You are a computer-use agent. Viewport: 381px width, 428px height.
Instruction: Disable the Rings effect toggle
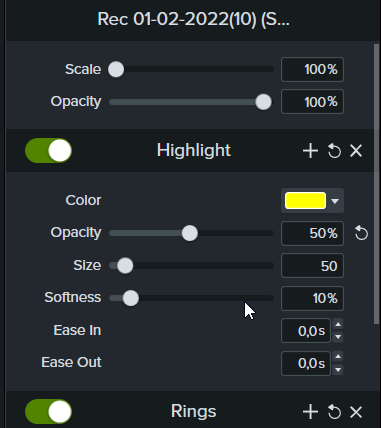(x=49, y=412)
